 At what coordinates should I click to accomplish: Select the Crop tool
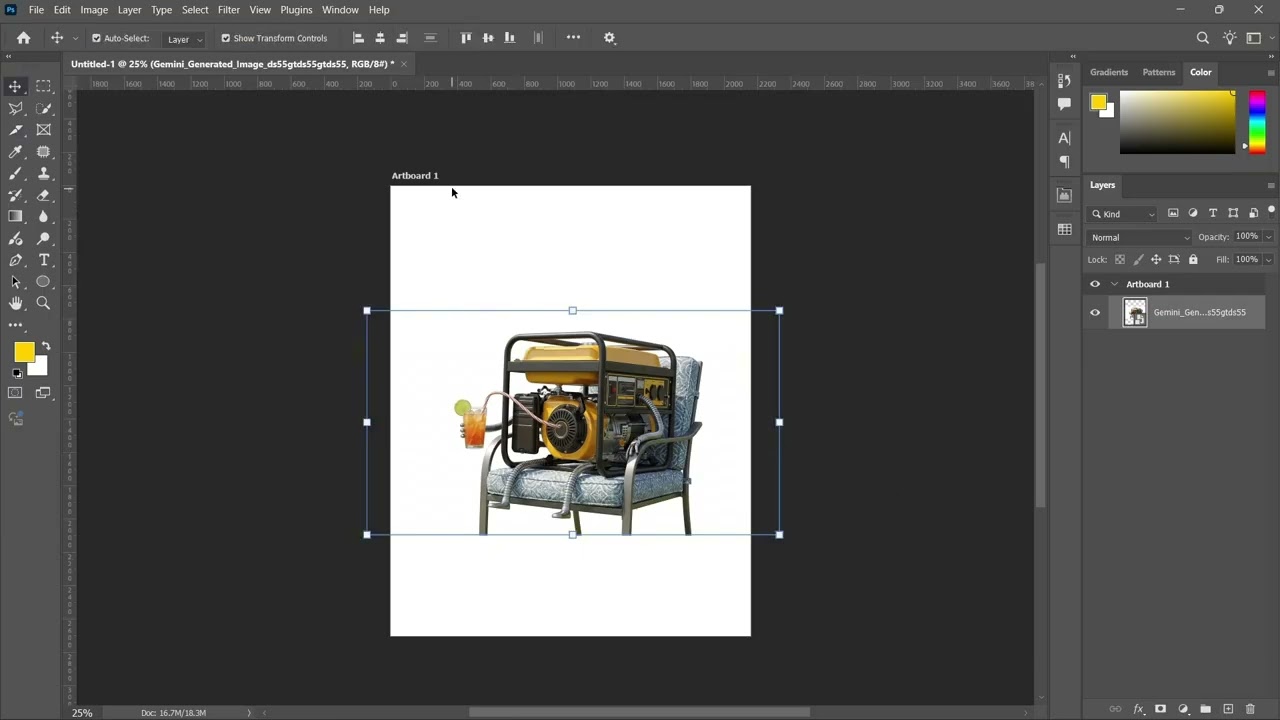(15, 130)
